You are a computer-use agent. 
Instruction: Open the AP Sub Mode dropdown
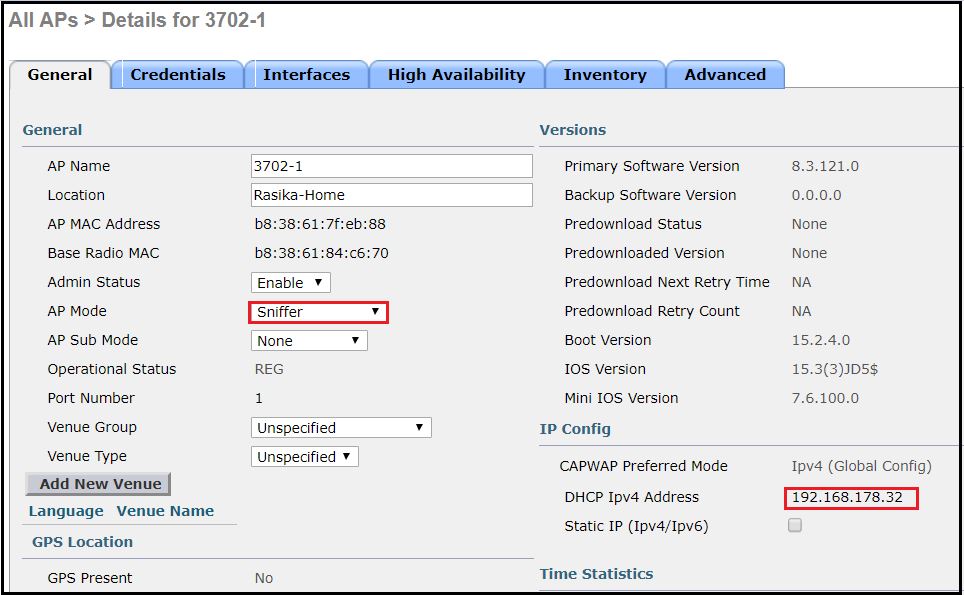(x=309, y=341)
